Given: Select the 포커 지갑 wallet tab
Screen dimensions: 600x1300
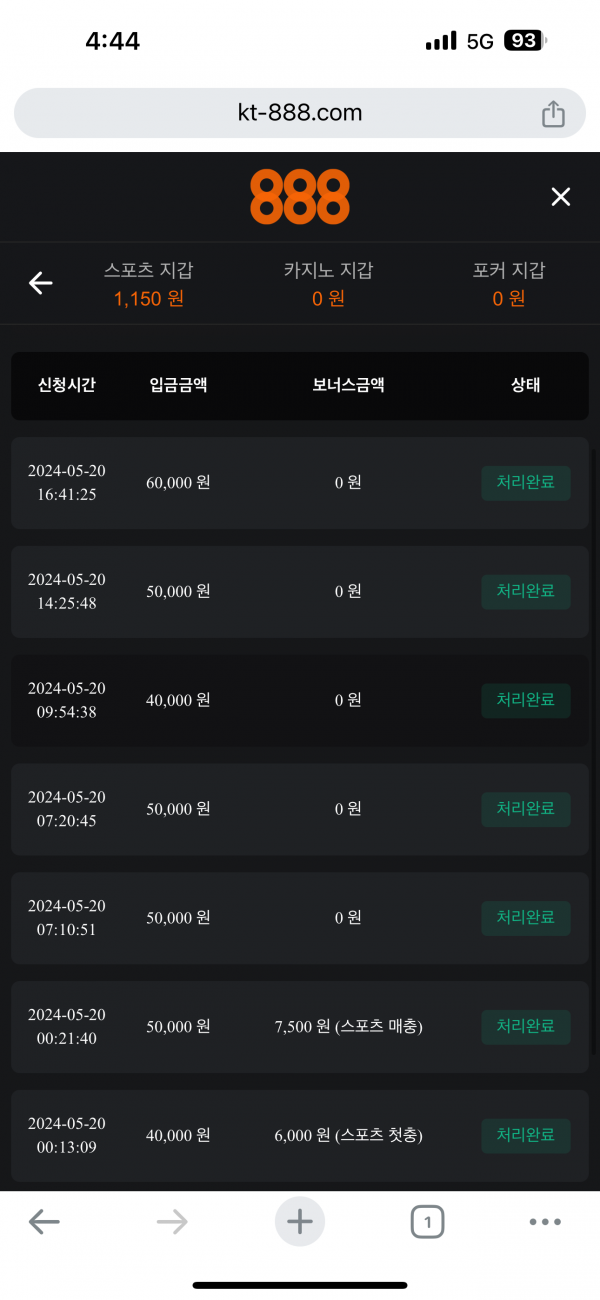Looking at the screenshot, I should pyautogui.click(x=509, y=284).
